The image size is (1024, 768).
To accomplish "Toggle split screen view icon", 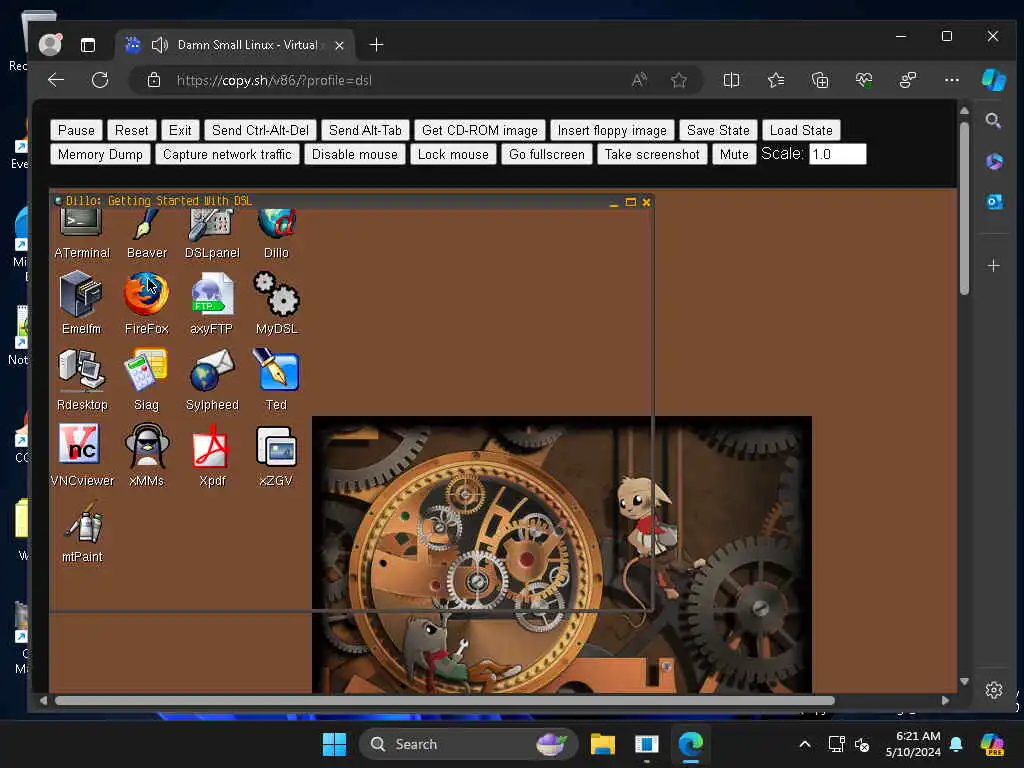I will 731,80.
